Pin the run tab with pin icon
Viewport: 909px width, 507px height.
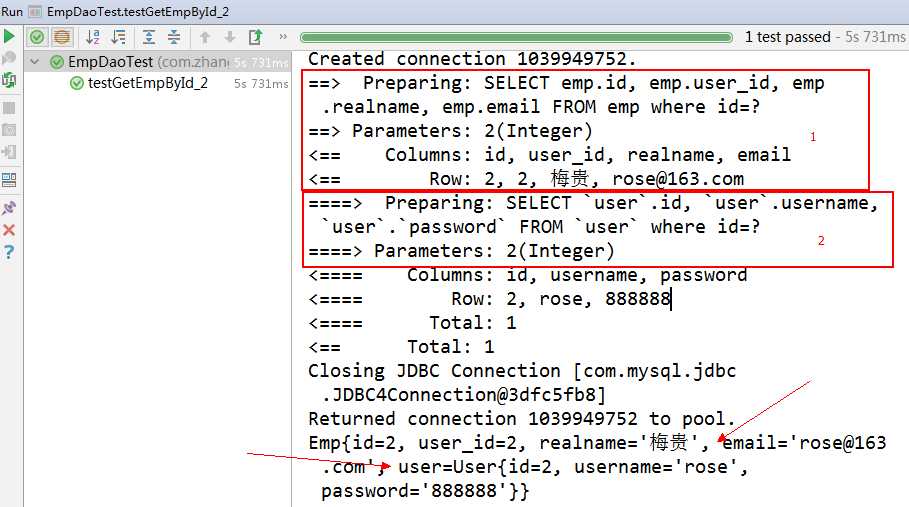coord(9,208)
